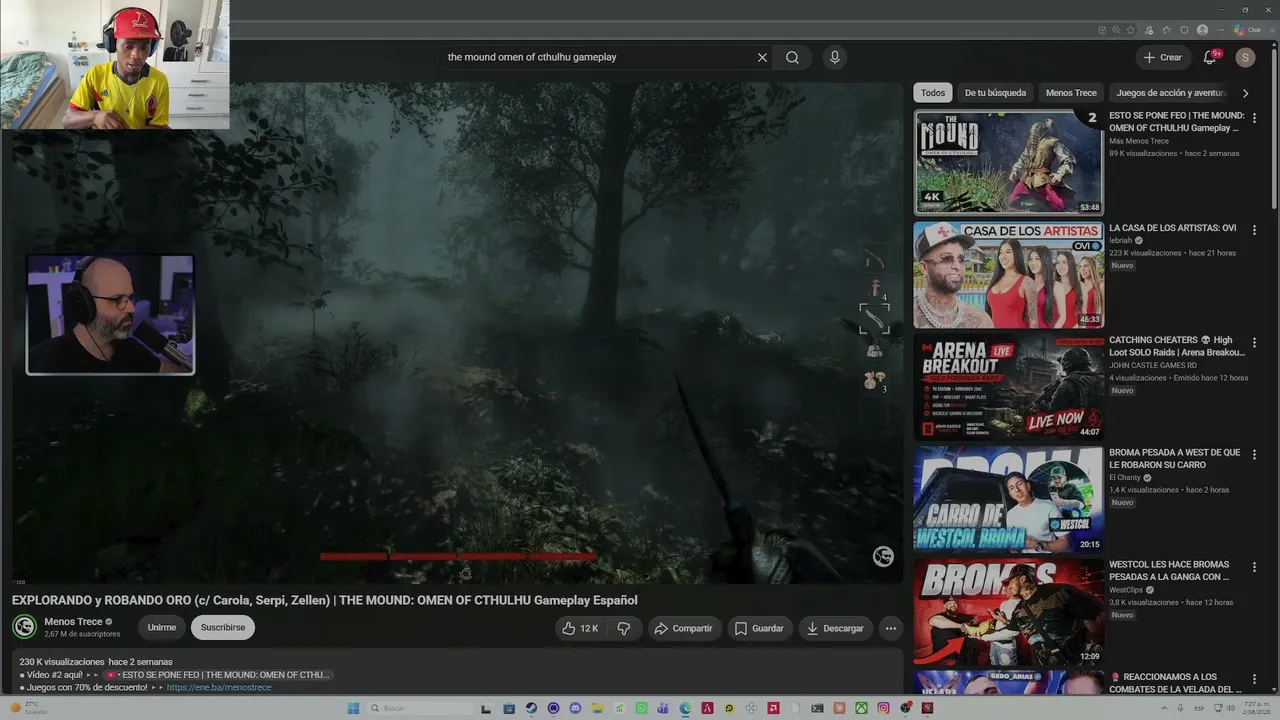Open the ESTO SE PONE FEO description link

coord(218,675)
